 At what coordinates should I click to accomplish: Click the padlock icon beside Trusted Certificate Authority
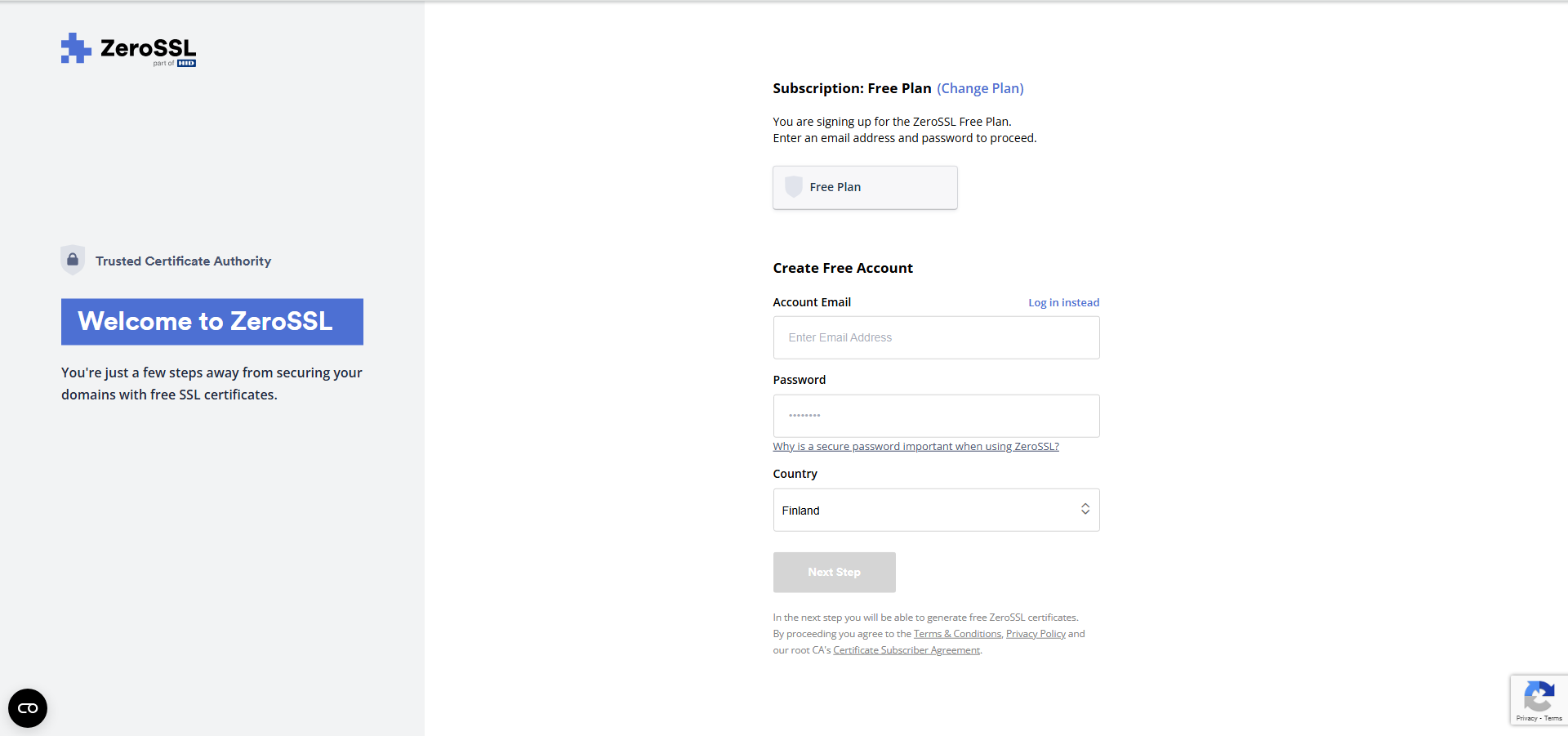point(73,260)
